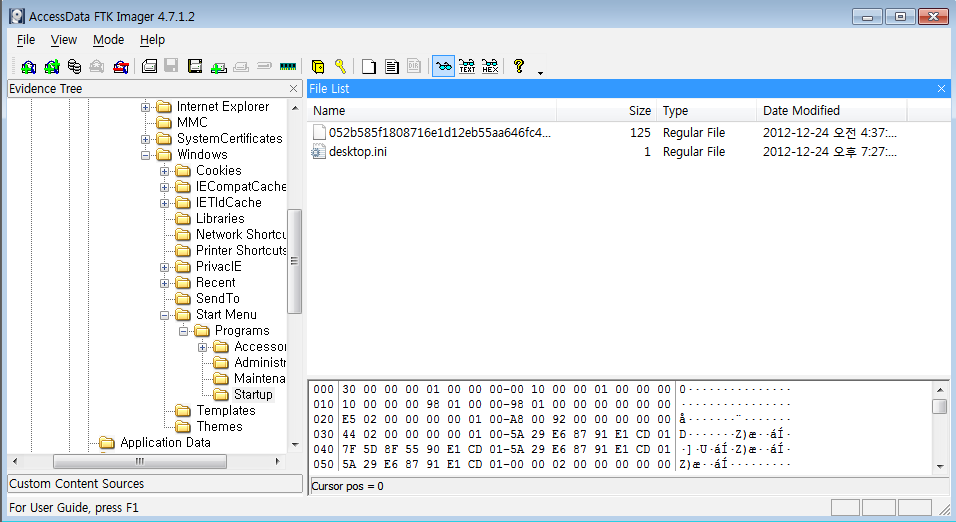Collapse the Windows folder node

145,155
